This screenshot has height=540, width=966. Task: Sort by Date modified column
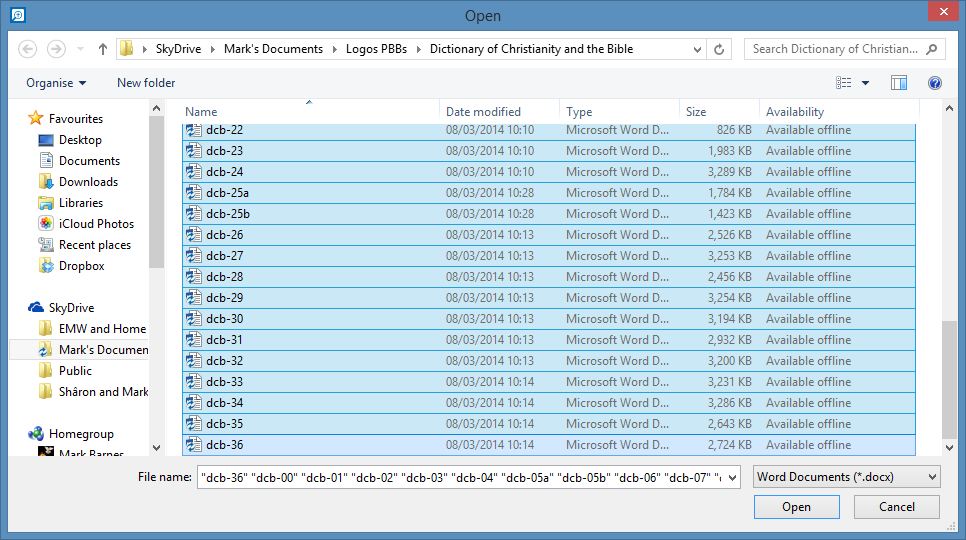(500, 111)
